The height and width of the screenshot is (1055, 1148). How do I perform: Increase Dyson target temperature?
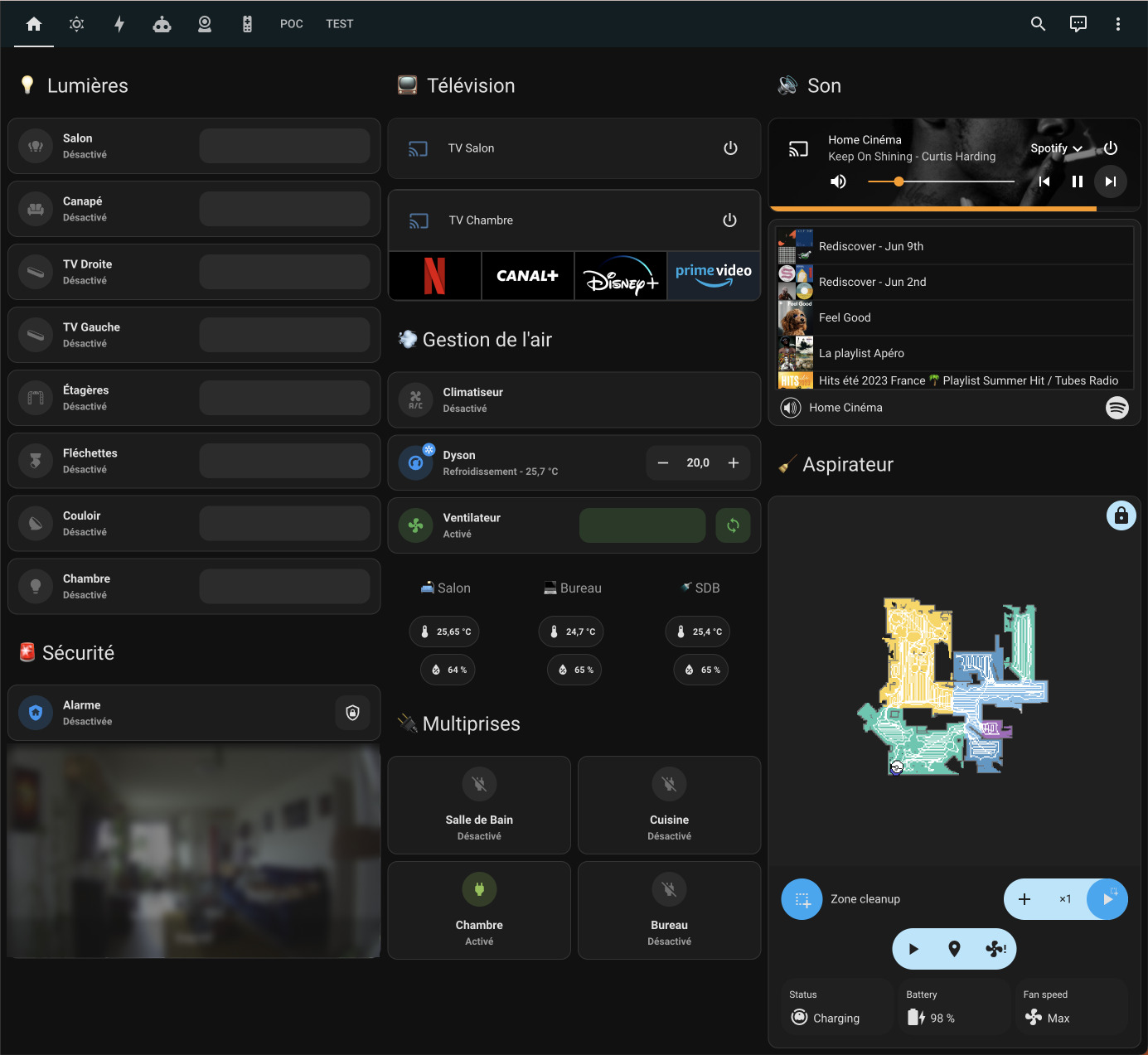tap(734, 462)
